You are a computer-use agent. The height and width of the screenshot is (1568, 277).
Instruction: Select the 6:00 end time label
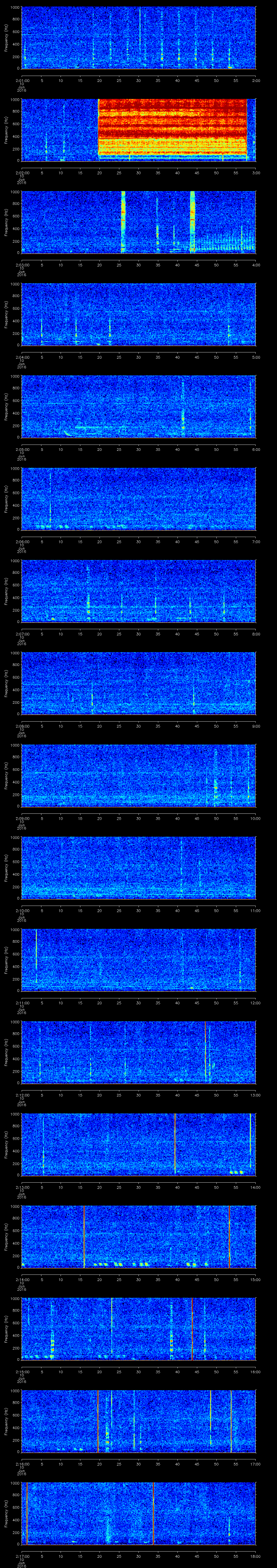coord(256,449)
